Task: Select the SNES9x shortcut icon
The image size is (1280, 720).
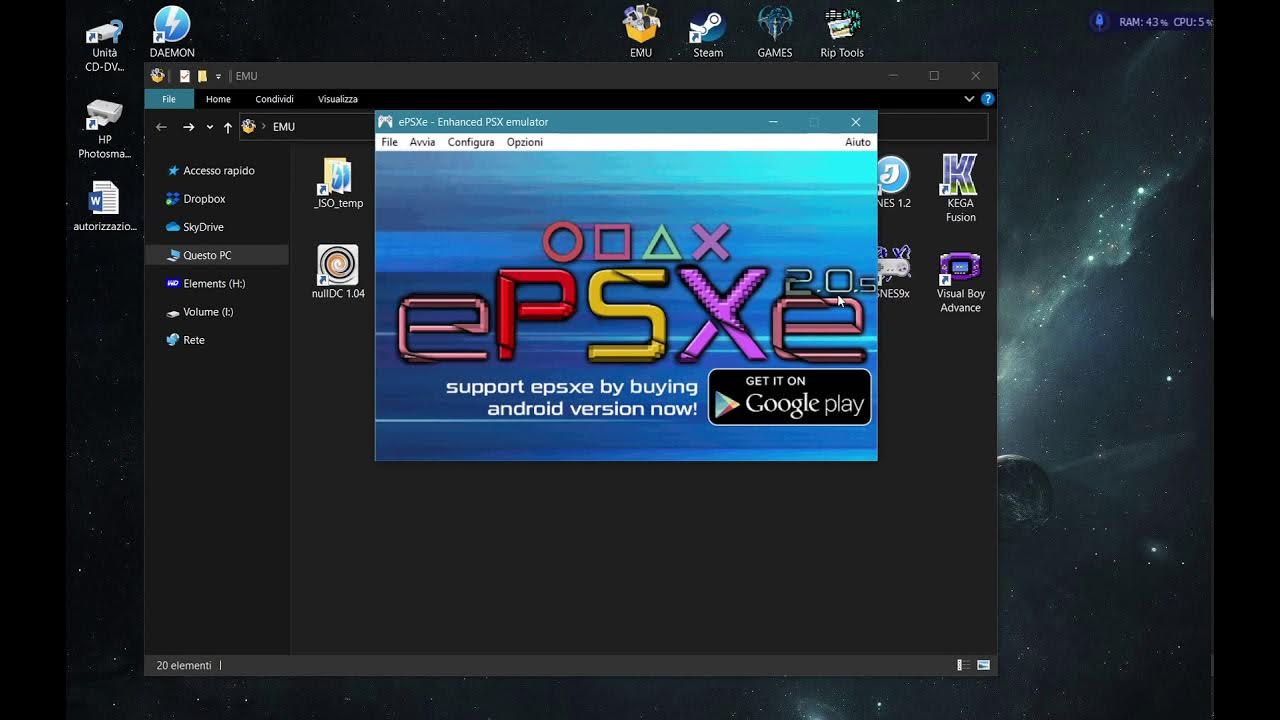Action: (x=893, y=272)
